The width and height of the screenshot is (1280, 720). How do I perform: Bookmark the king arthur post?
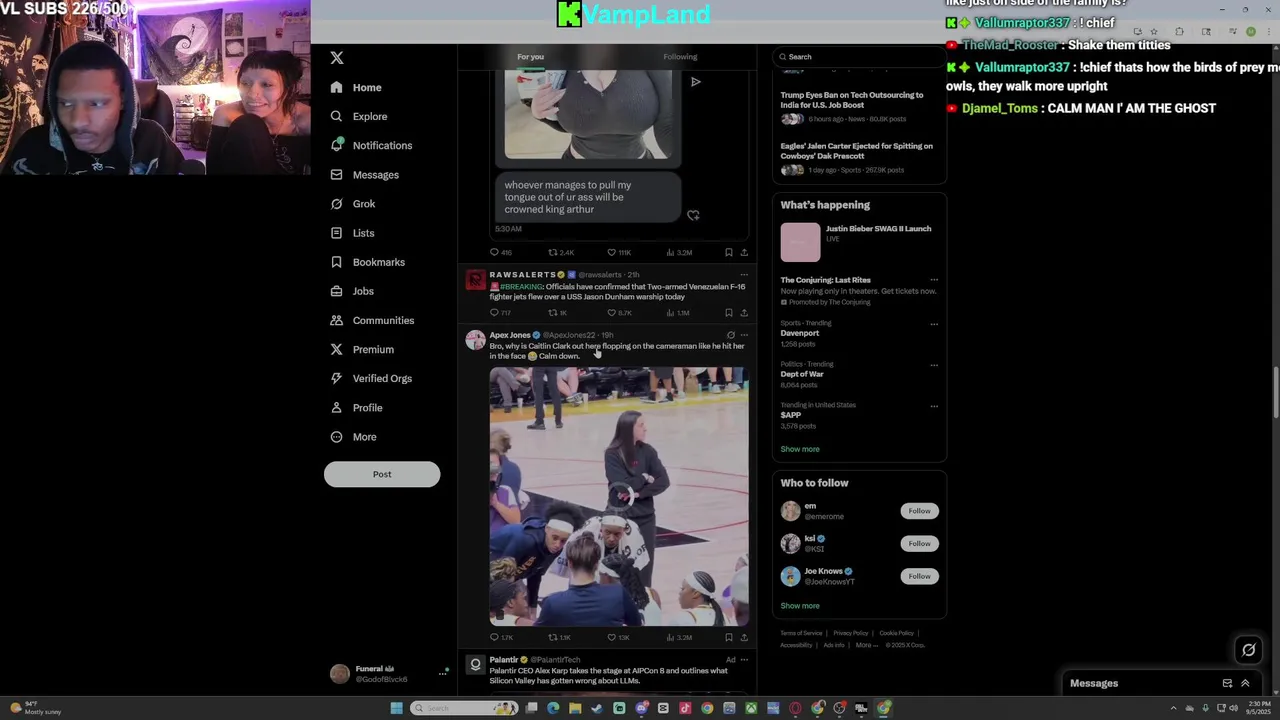(728, 253)
